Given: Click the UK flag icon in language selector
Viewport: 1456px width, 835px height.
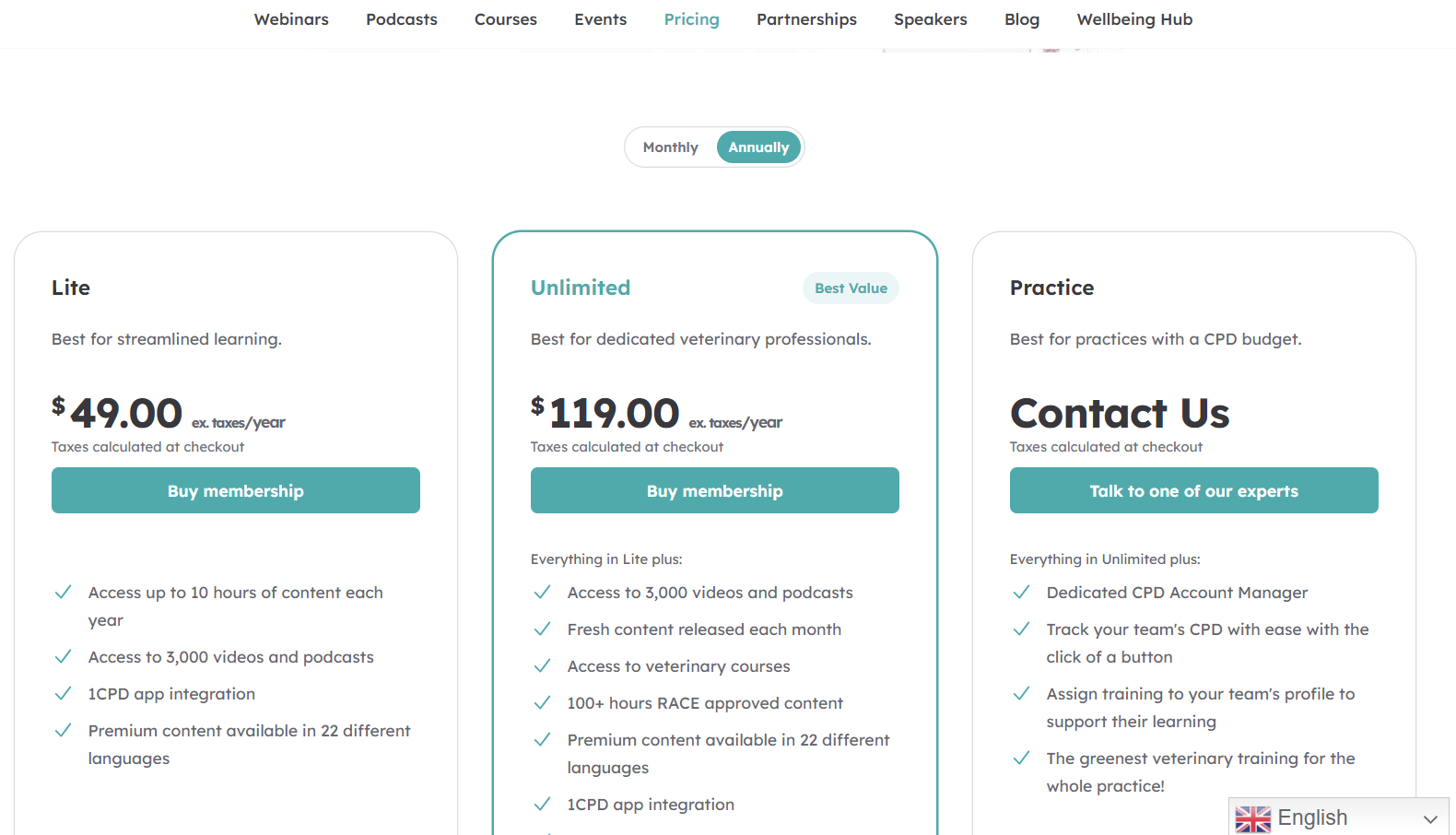Looking at the screenshot, I should (1253, 817).
